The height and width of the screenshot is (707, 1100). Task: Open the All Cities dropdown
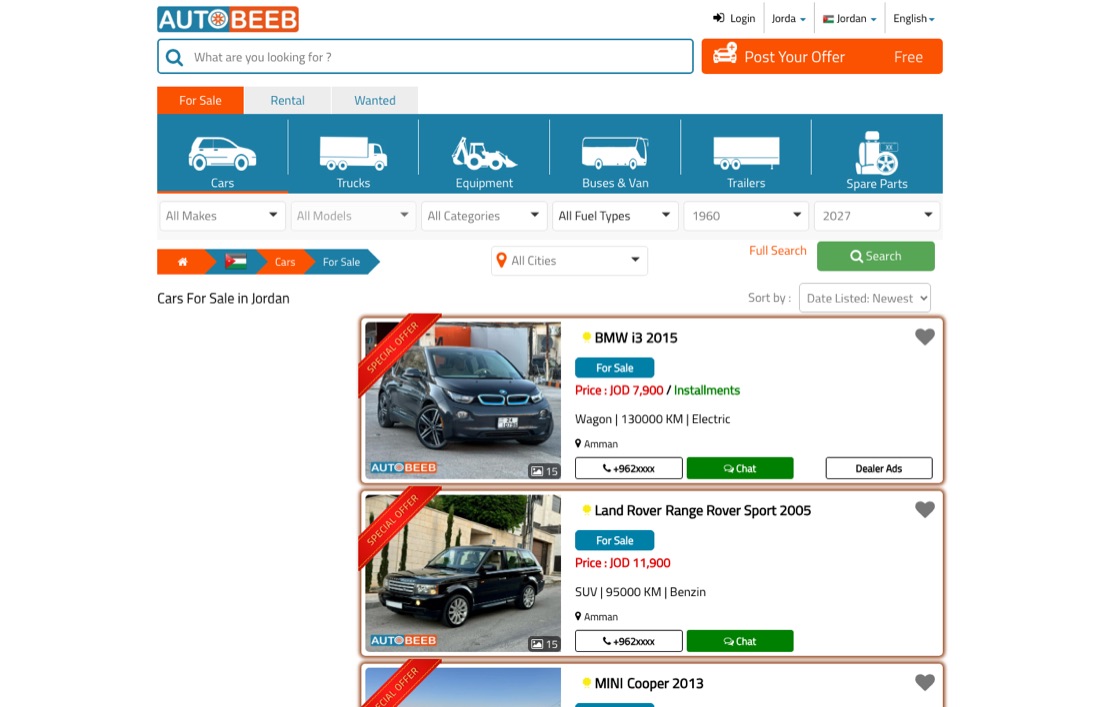pyautogui.click(x=569, y=261)
